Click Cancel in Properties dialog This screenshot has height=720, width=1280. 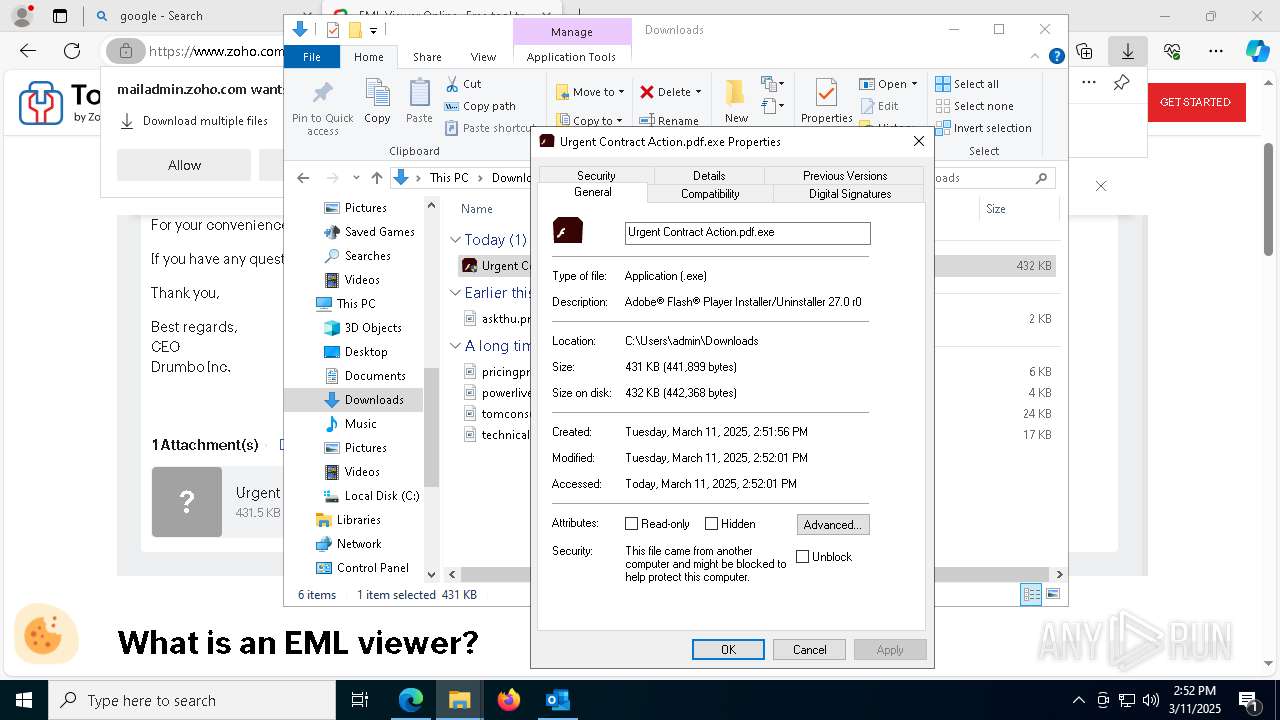coord(809,650)
